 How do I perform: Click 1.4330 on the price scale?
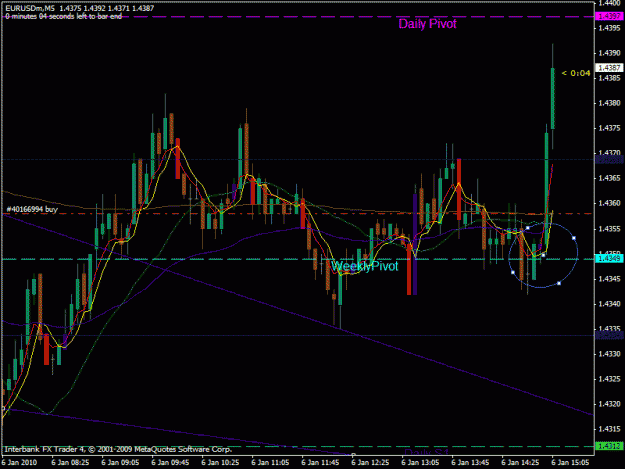click(x=609, y=354)
